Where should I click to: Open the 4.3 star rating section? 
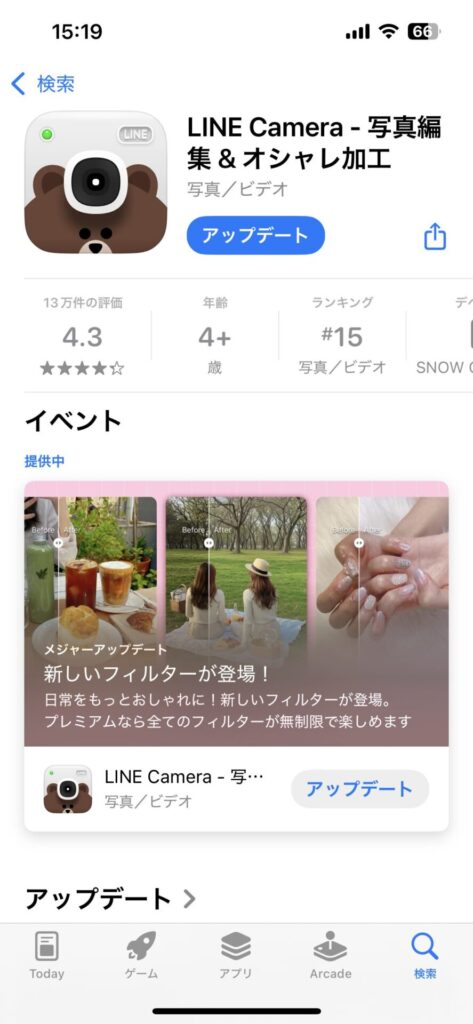click(82, 336)
